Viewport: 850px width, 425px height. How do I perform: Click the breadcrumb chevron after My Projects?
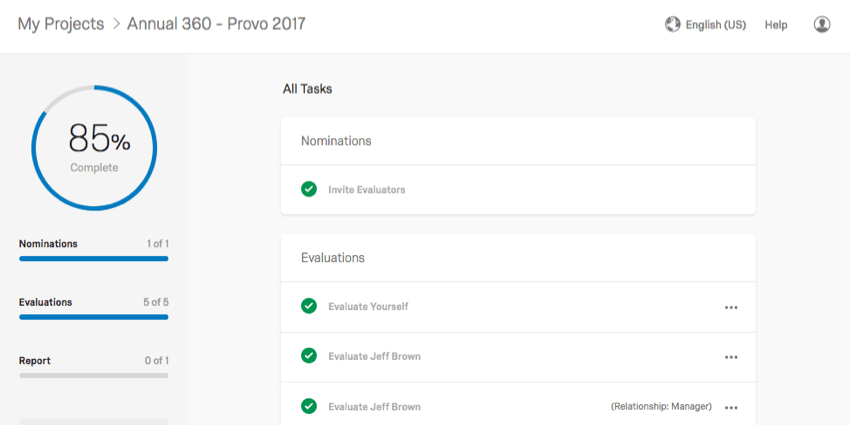coord(115,24)
